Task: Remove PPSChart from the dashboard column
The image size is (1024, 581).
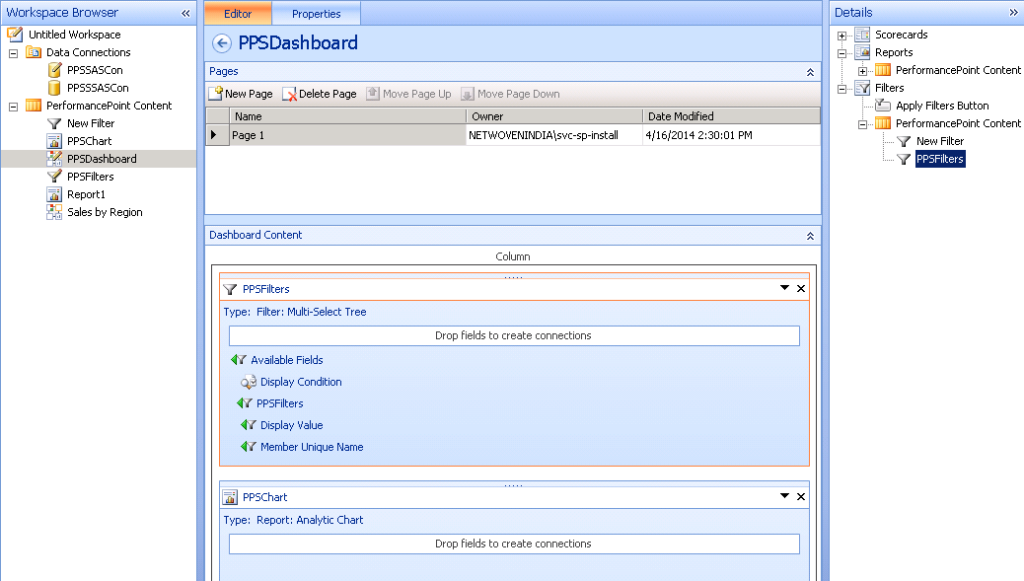Action: (x=801, y=497)
